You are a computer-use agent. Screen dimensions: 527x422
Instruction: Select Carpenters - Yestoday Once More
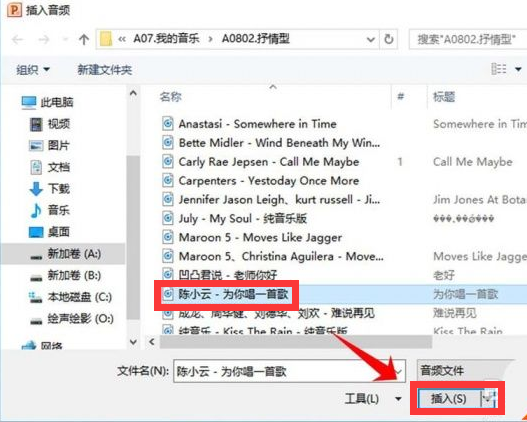269,181
